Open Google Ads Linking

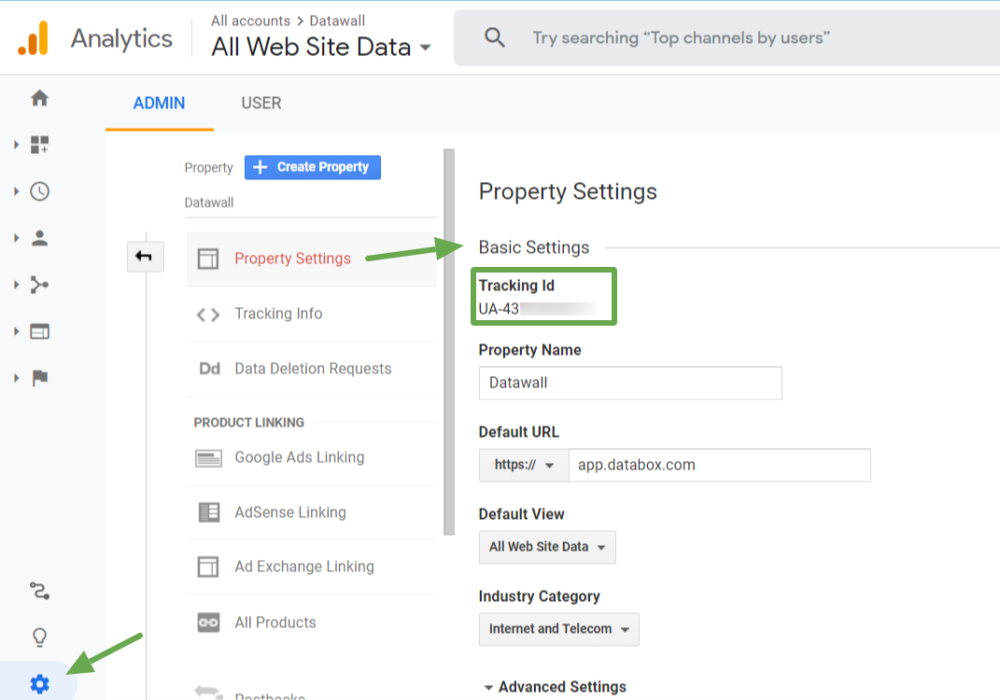299,457
